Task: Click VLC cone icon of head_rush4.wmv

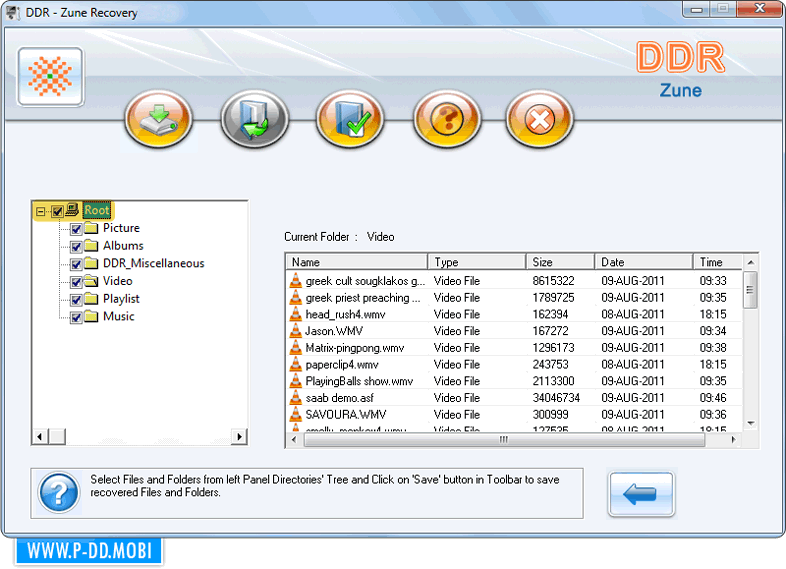Action: pos(296,314)
